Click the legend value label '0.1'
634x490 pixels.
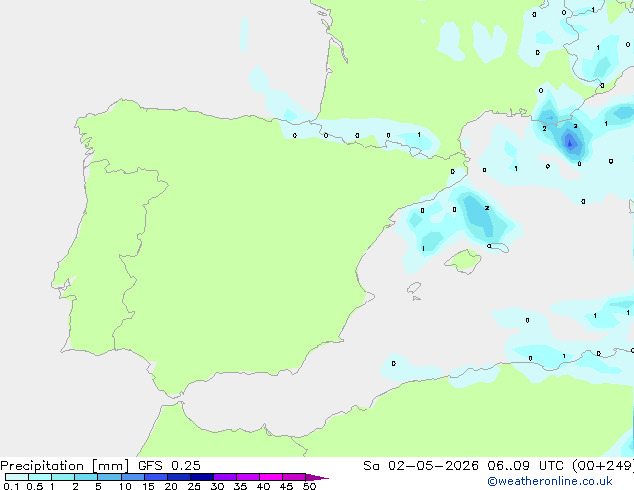11,486
